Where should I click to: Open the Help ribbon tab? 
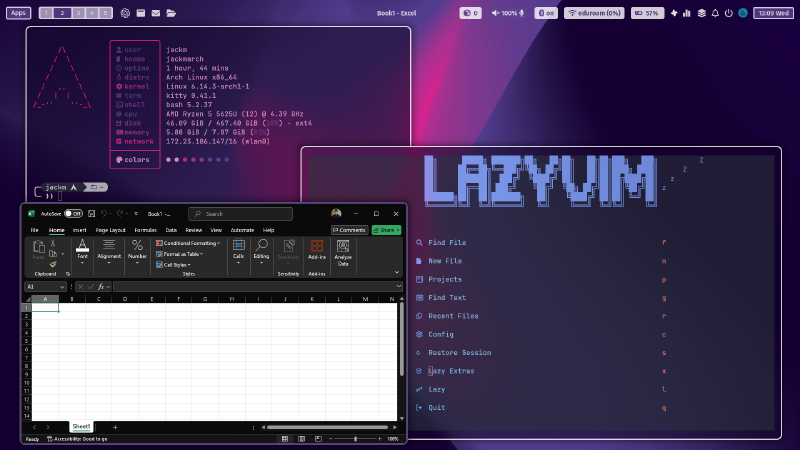268,230
